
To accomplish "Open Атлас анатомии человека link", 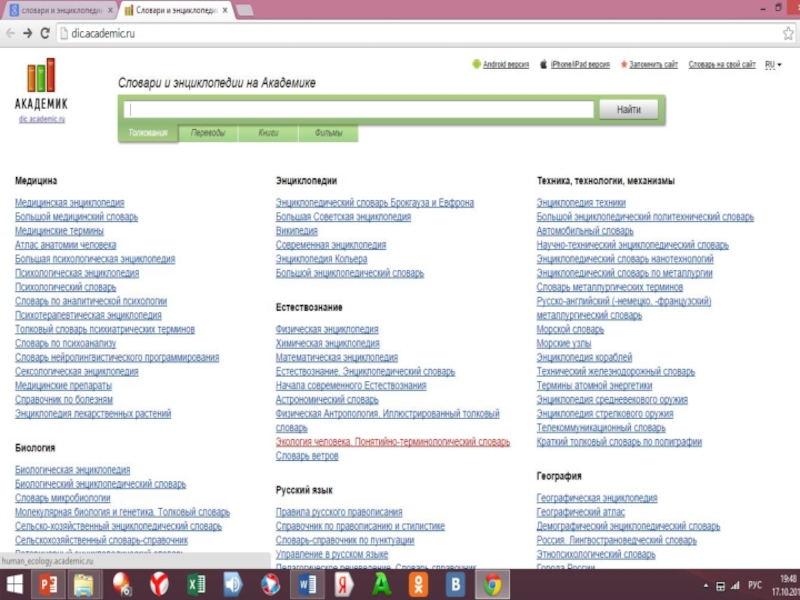I will click(65, 245).
